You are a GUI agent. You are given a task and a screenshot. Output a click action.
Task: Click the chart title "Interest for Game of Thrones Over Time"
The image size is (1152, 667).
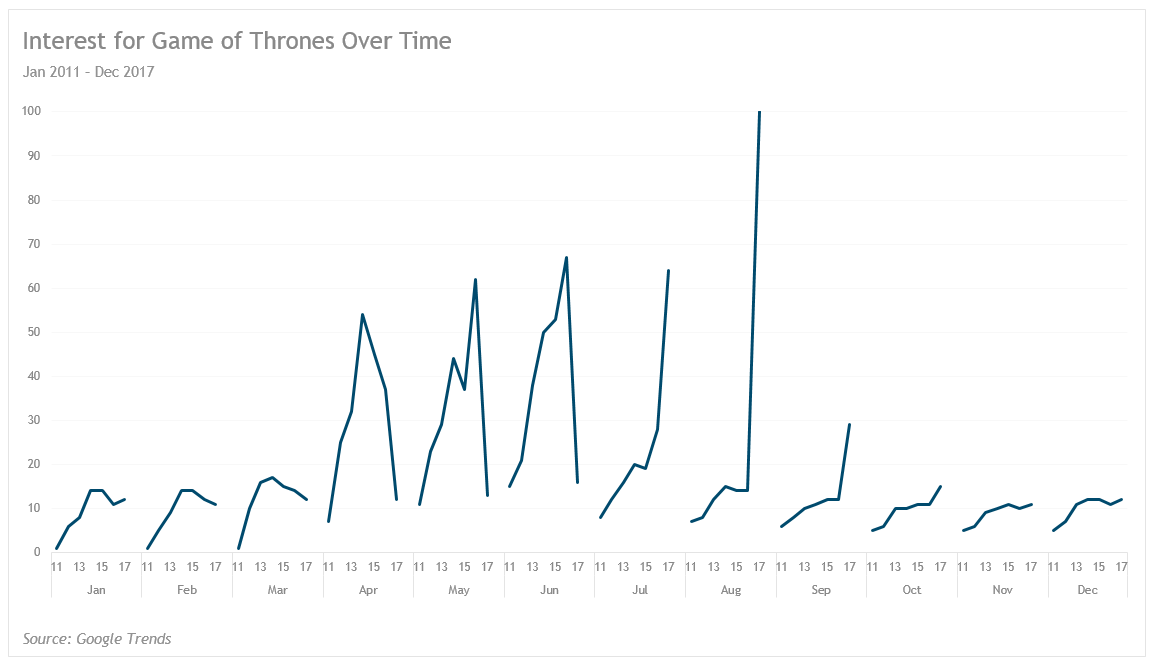click(237, 41)
